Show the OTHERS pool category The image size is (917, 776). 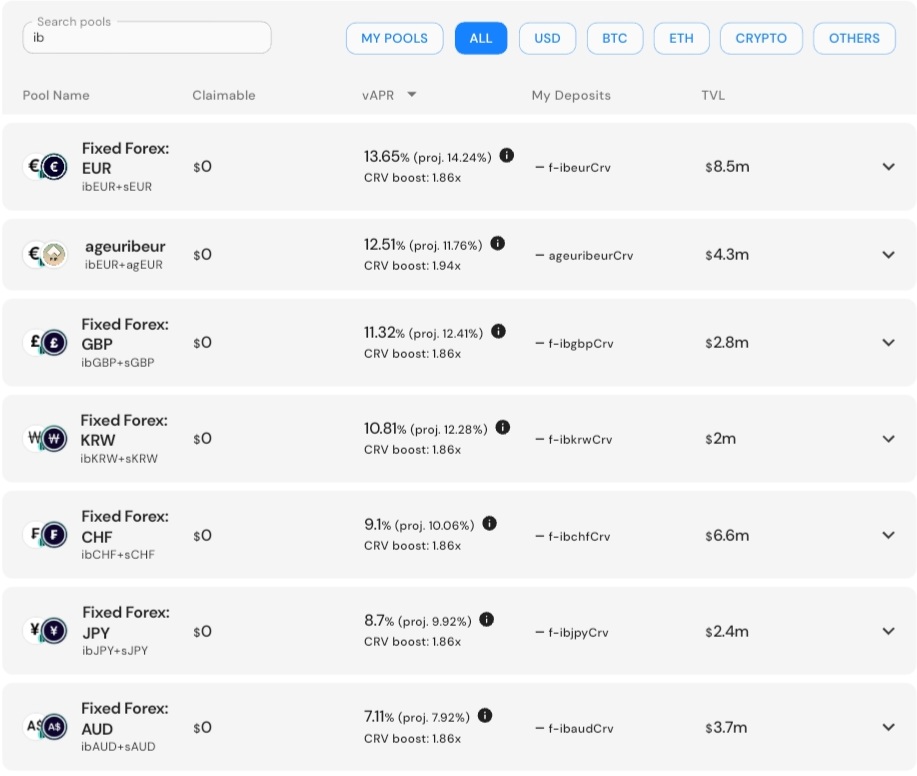854,39
